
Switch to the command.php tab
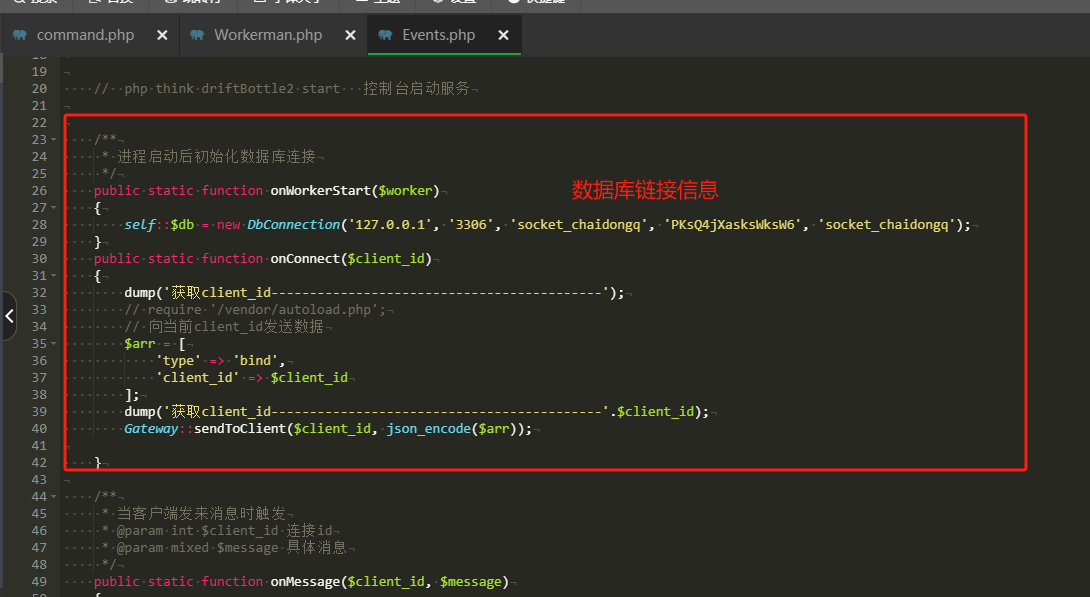[85, 34]
